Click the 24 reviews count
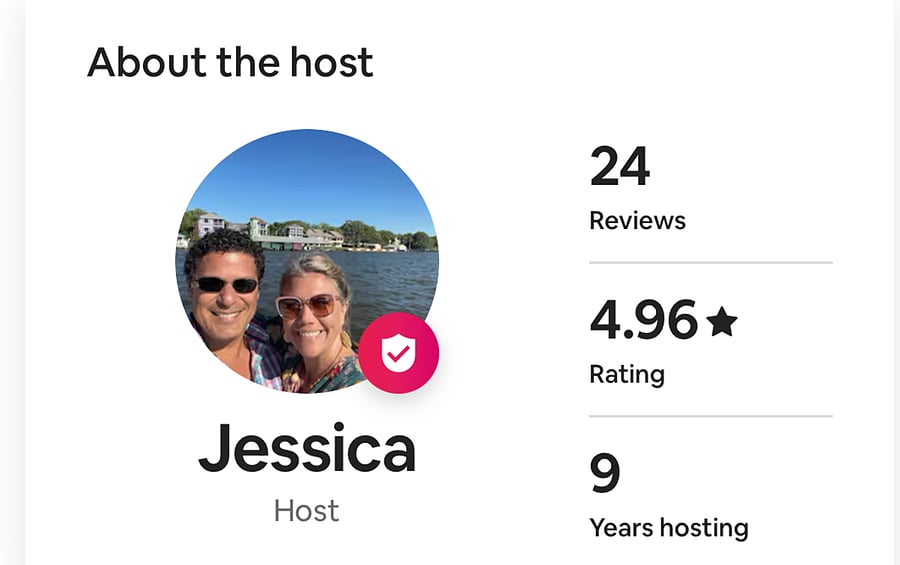The height and width of the screenshot is (565, 900). click(620, 167)
